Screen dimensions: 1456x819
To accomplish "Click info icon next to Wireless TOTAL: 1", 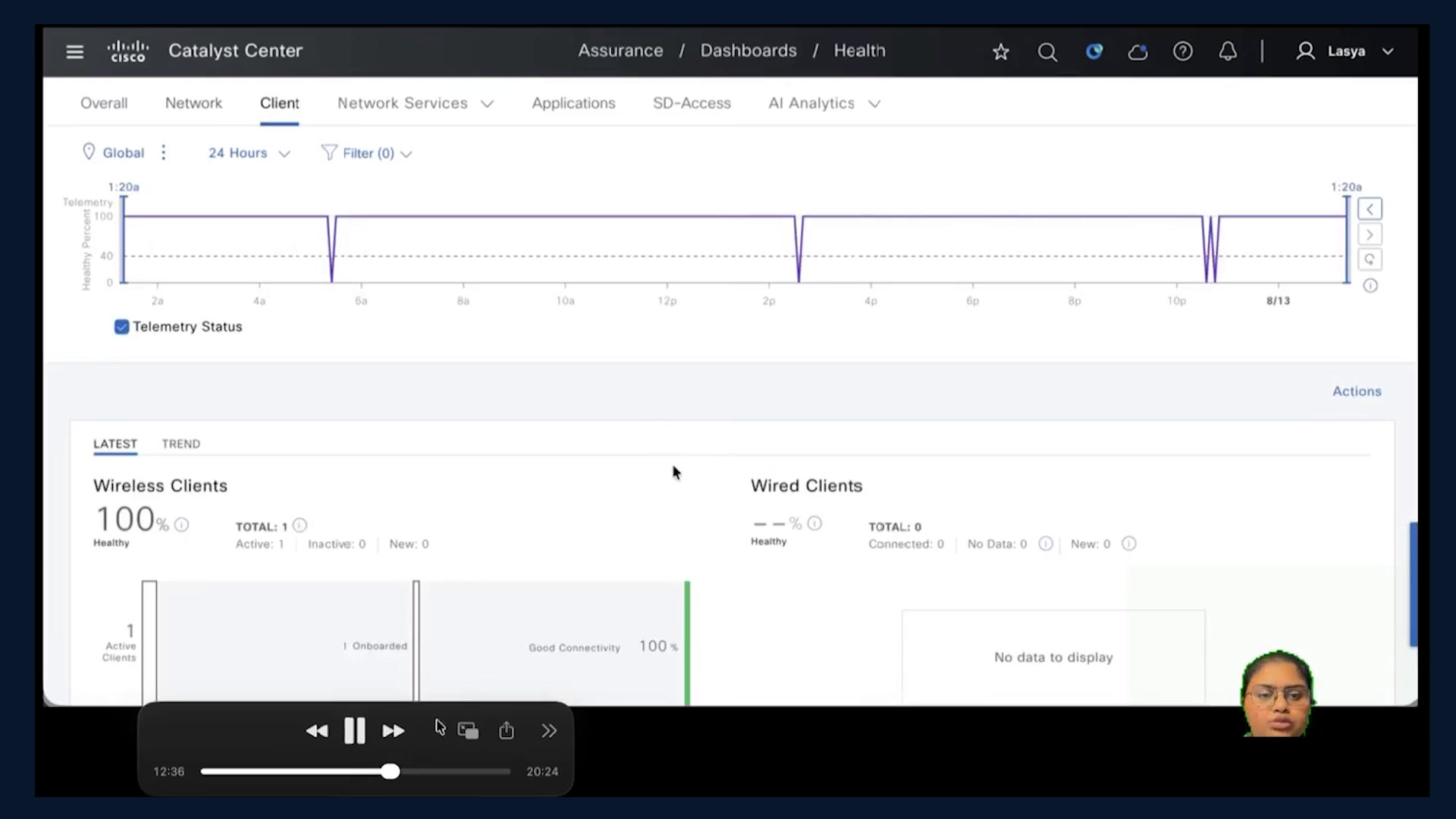I will coord(300,525).
